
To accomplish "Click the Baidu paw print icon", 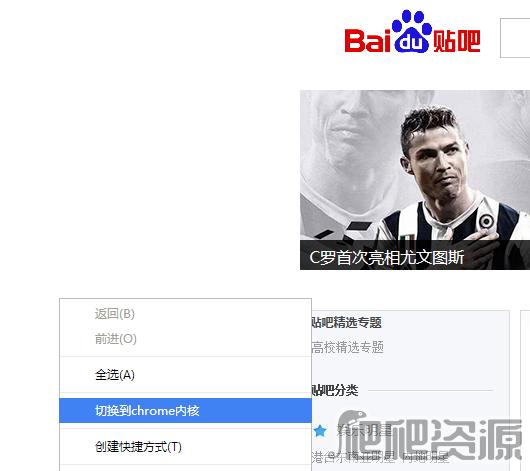I will 412,31.
